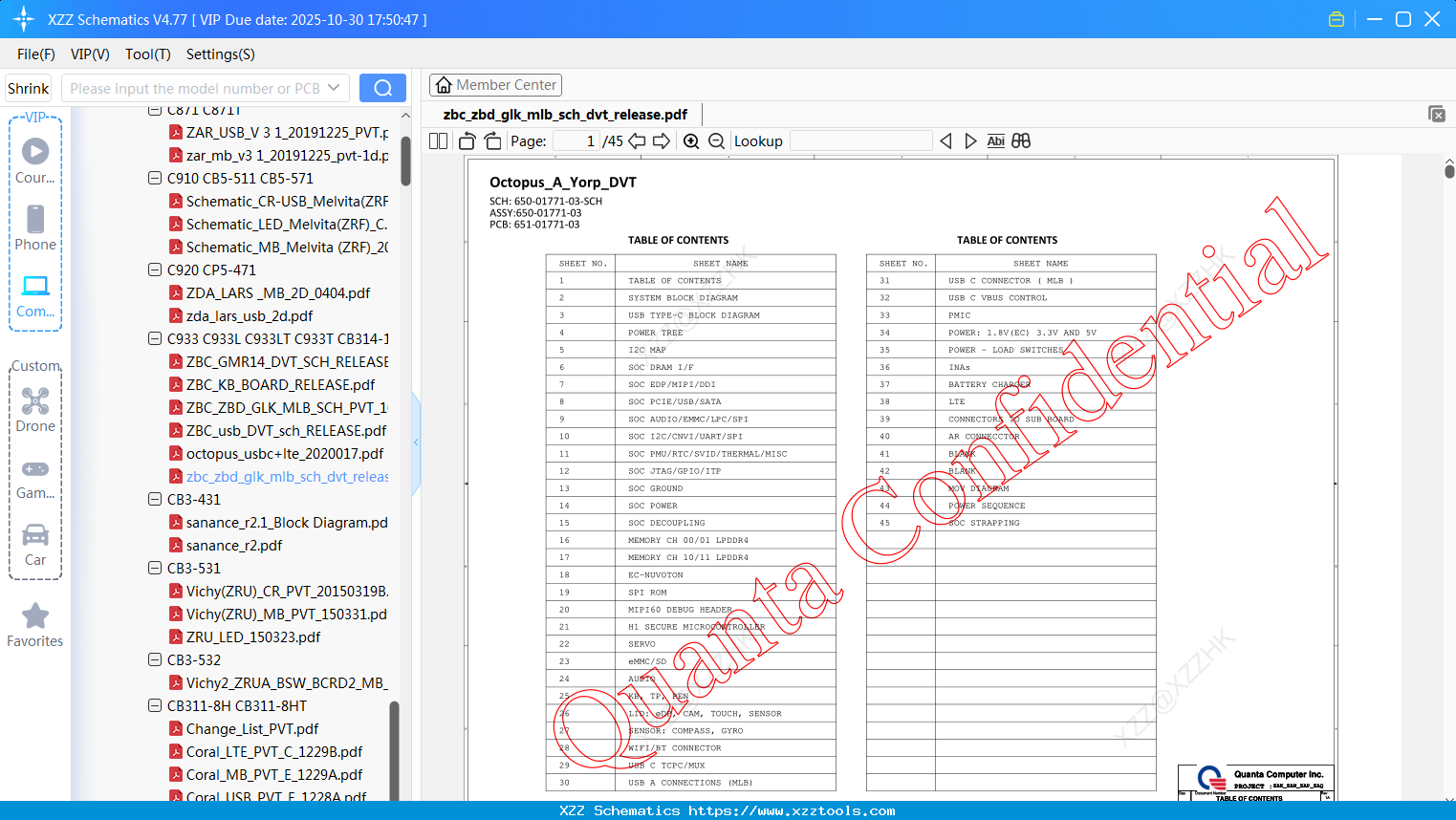Screen dimensions: 1456x820
Task: Select the Computer category icon
Action: click(35, 295)
